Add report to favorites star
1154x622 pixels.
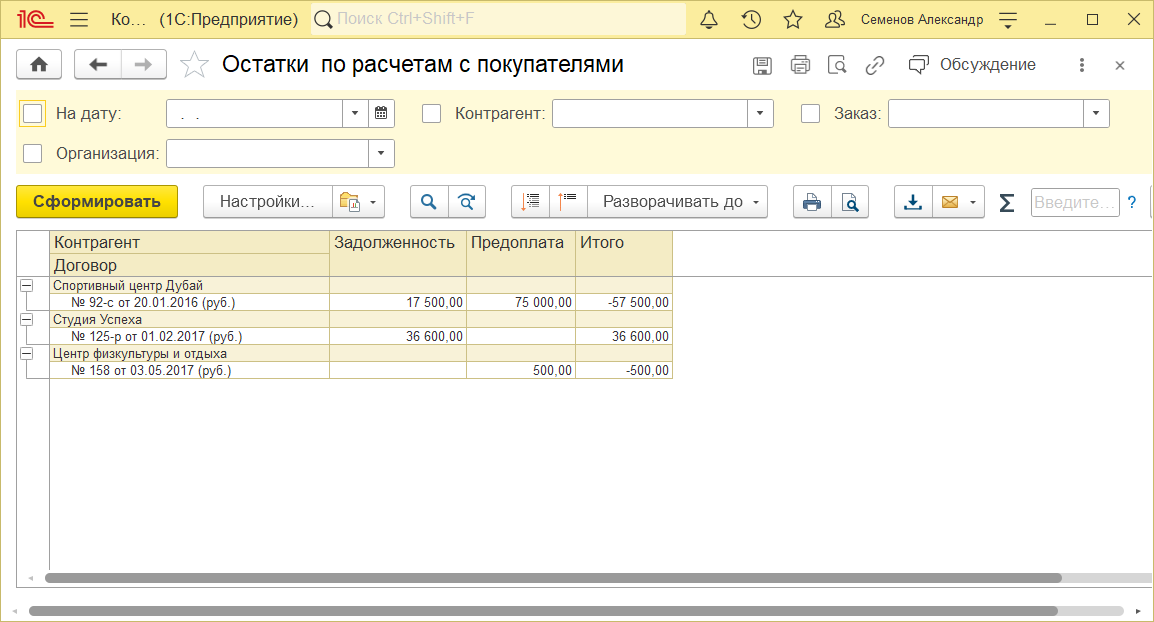194,65
